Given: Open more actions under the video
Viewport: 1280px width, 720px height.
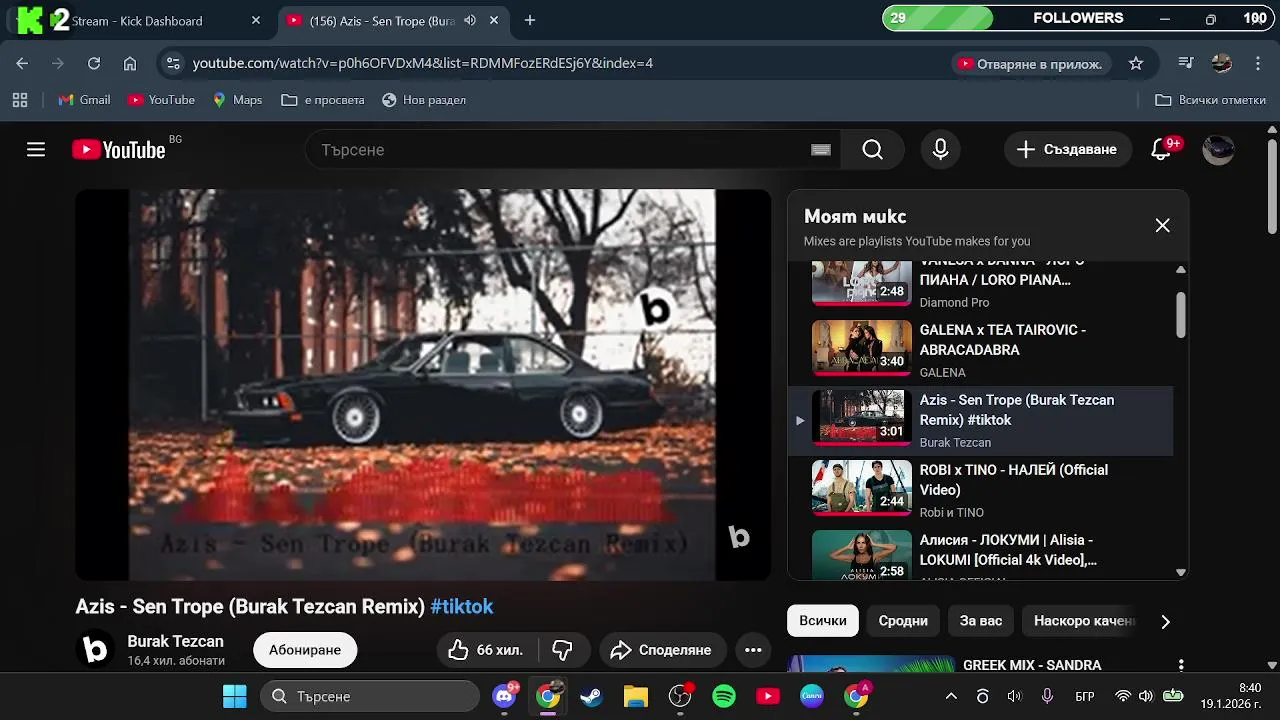Looking at the screenshot, I should pyautogui.click(x=753, y=650).
